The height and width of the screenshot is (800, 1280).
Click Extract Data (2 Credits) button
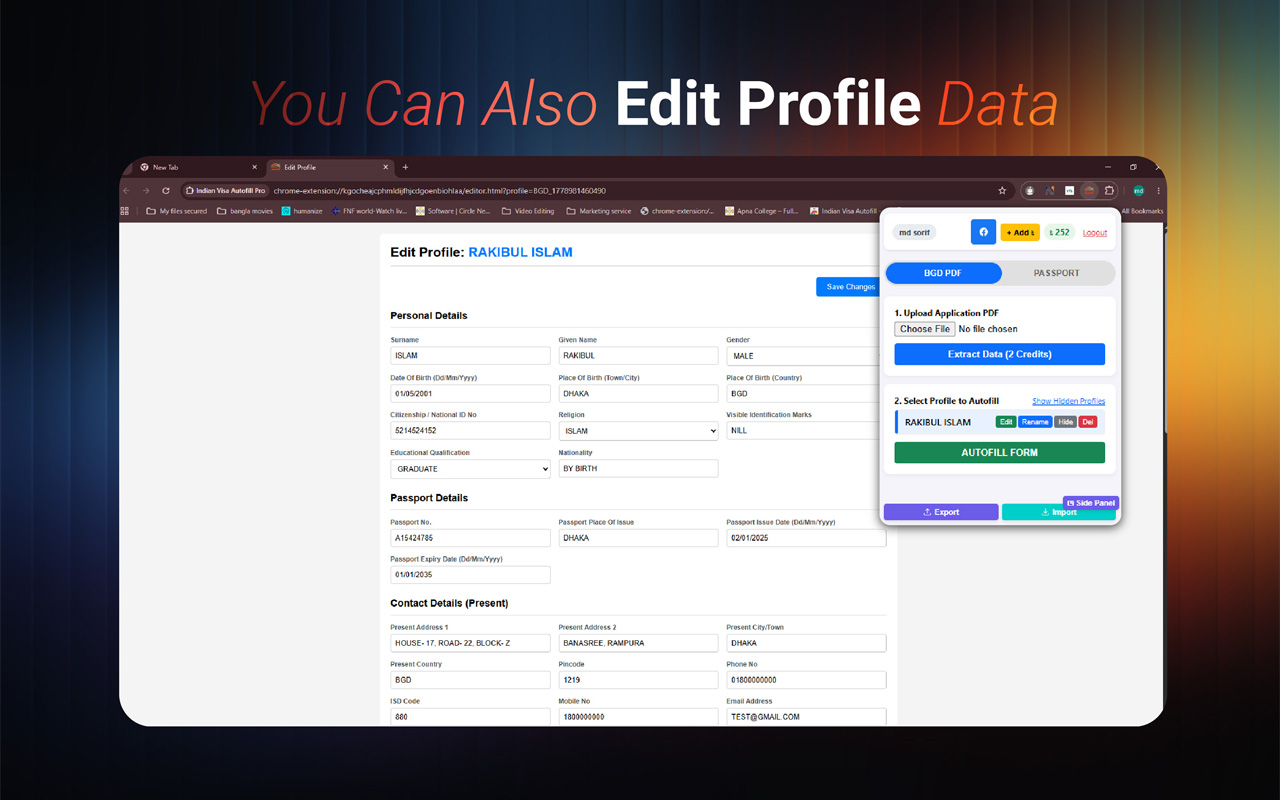coord(999,354)
